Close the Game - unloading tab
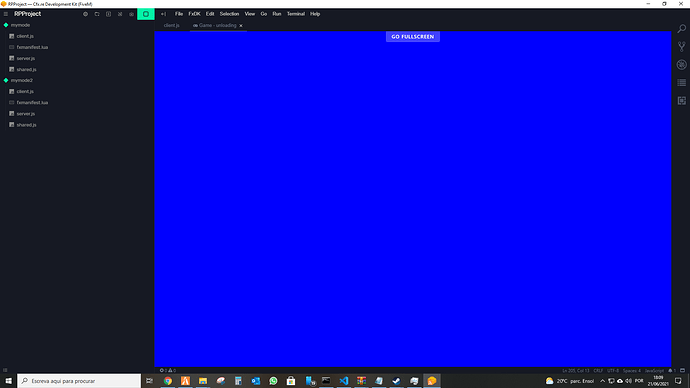690x388 pixels. pos(241,26)
